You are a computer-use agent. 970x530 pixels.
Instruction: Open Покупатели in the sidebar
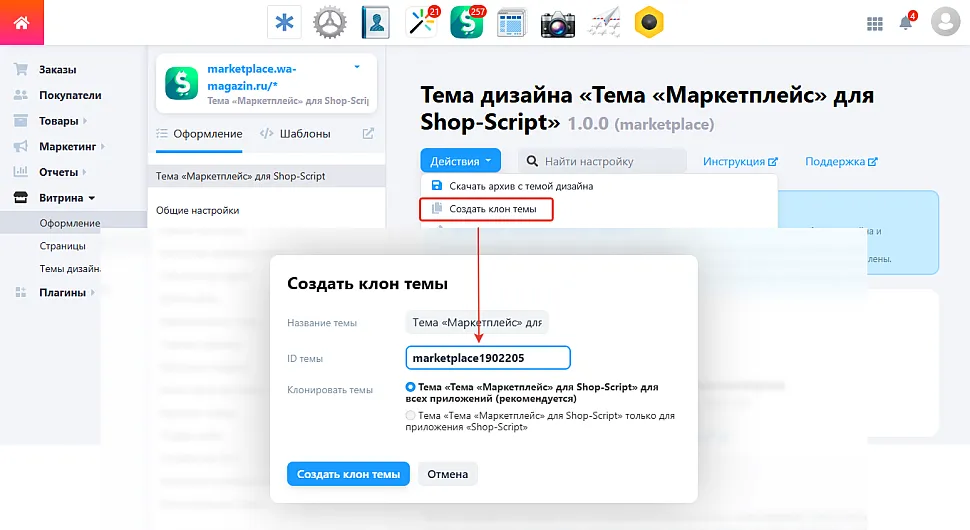pyautogui.click(x=70, y=95)
